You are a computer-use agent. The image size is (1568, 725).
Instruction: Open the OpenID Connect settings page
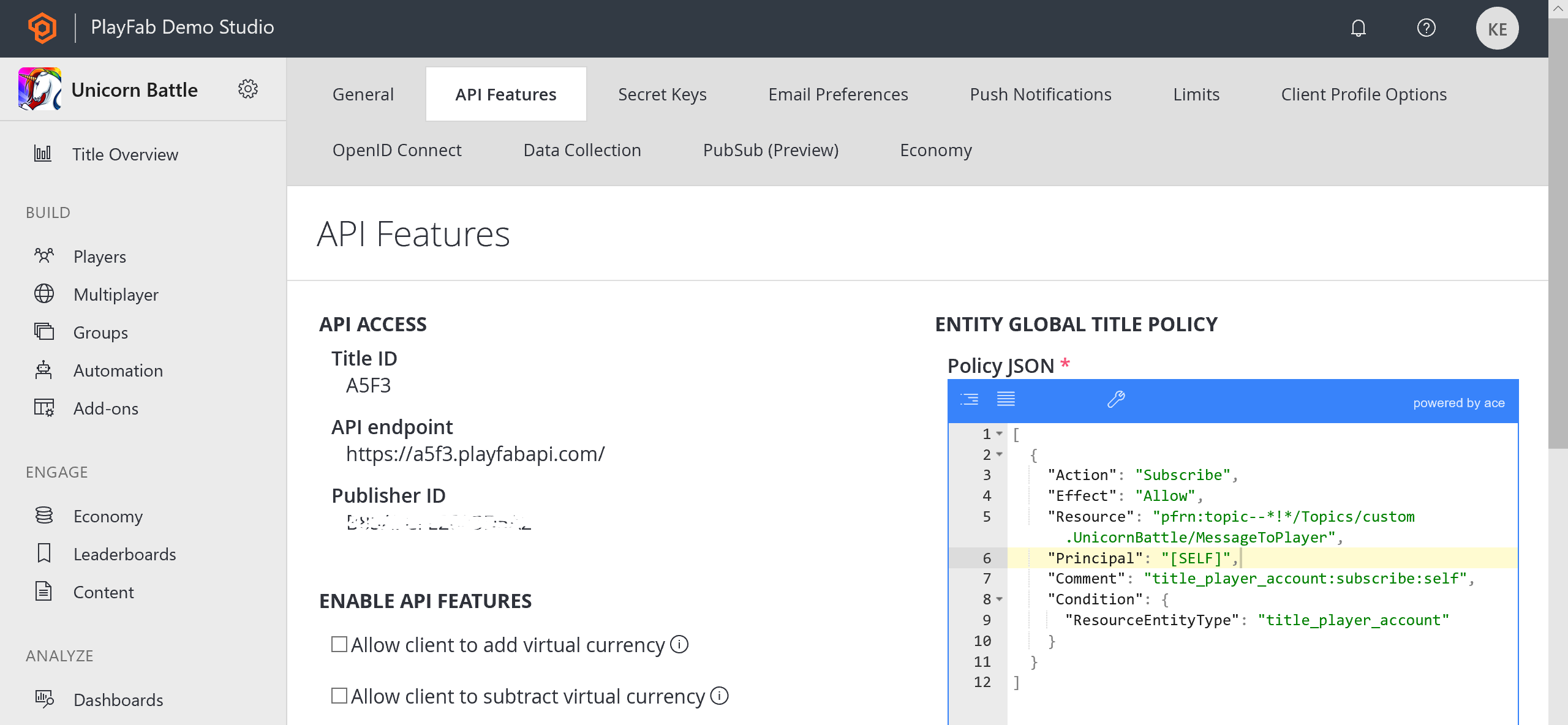coord(397,149)
